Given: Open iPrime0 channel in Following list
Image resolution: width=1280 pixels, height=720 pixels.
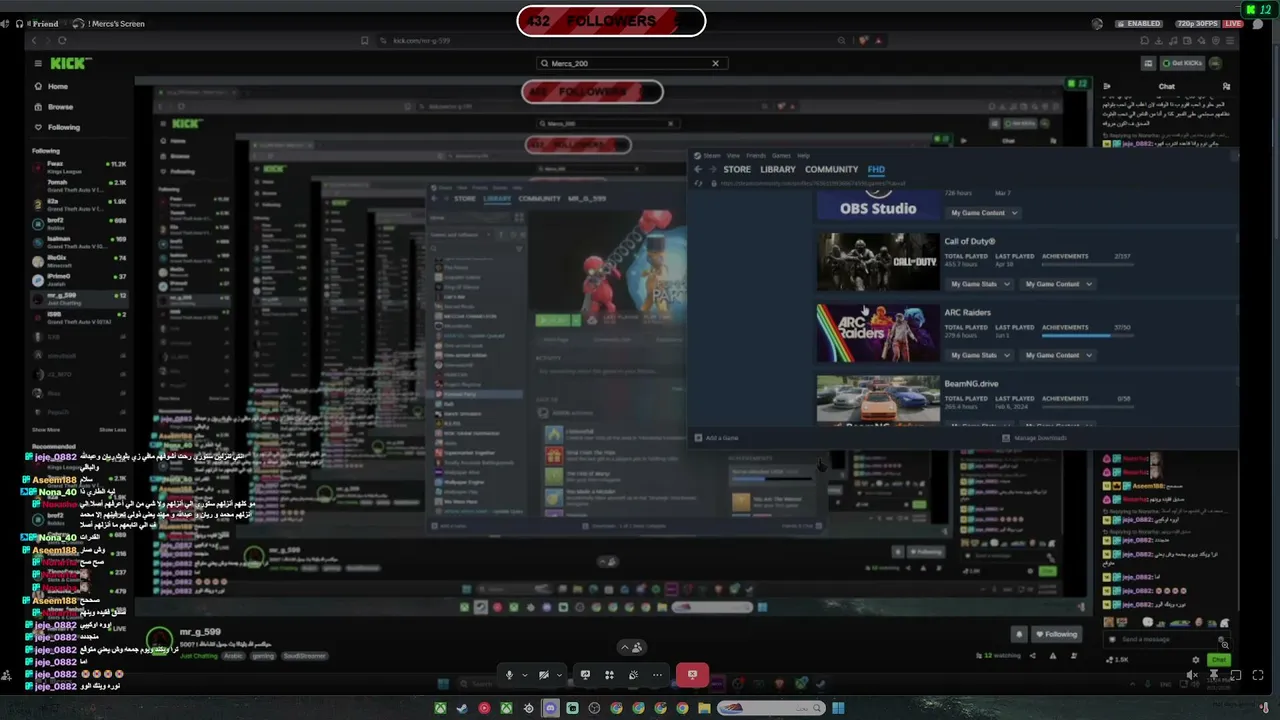Looking at the screenshot, I should point(79,279).
